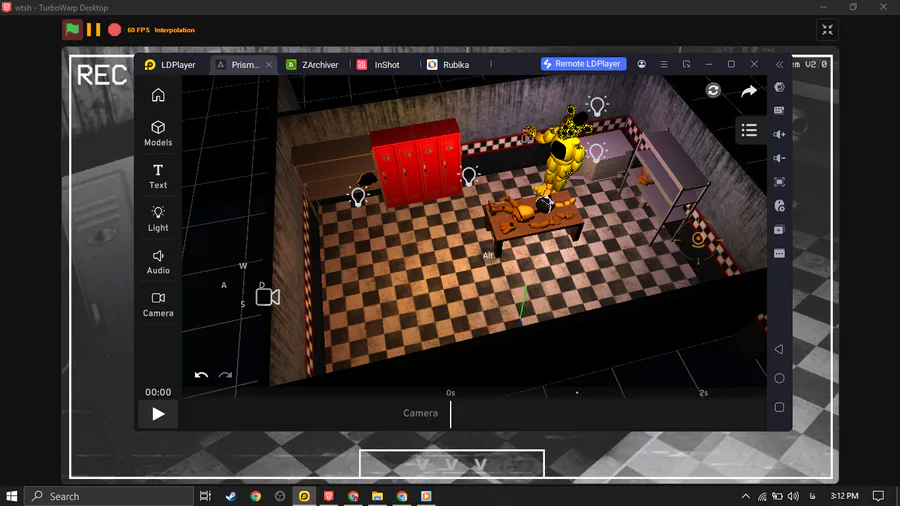Image resolution: width=900 pixels, height=506 pixels.
Task: Click the share/export arrow icon
Action: [748, 91]
